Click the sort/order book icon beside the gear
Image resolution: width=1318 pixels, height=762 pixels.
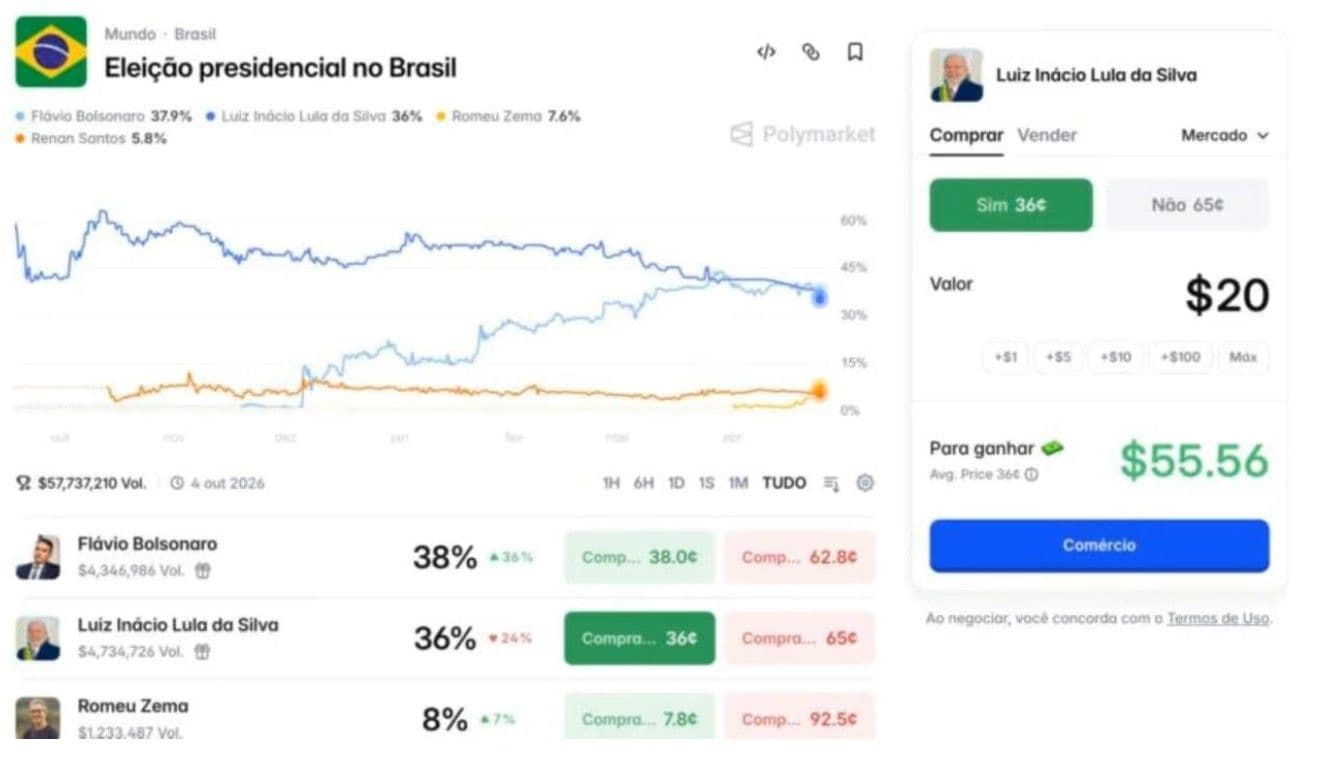pos(830,483)
